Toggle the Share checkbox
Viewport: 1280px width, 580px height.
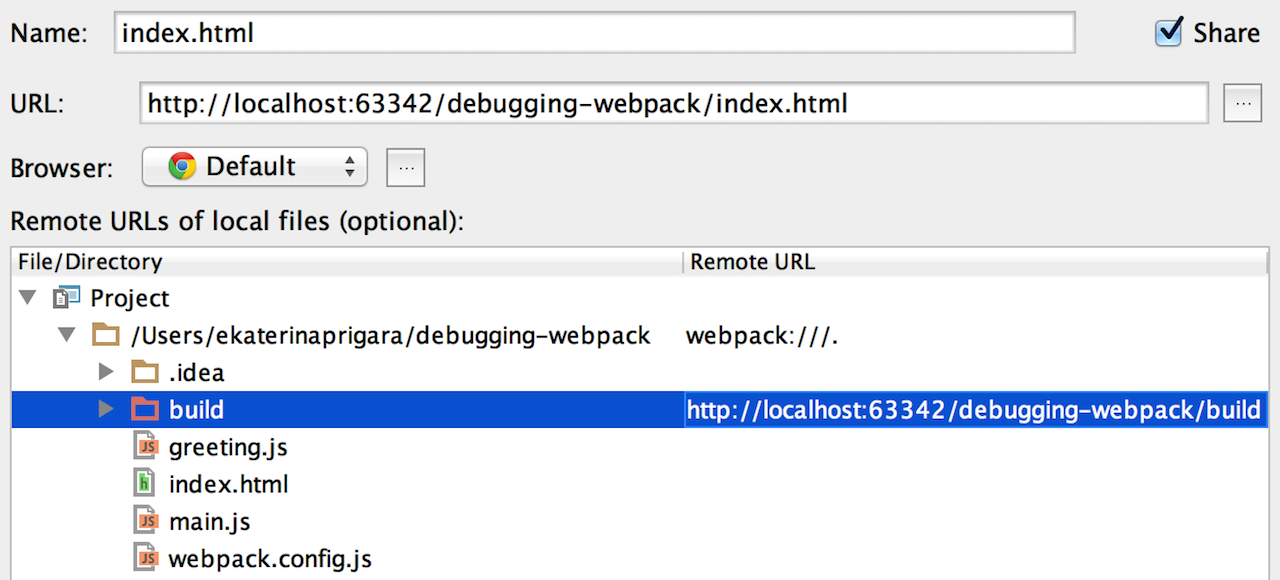coord(1168,31)
